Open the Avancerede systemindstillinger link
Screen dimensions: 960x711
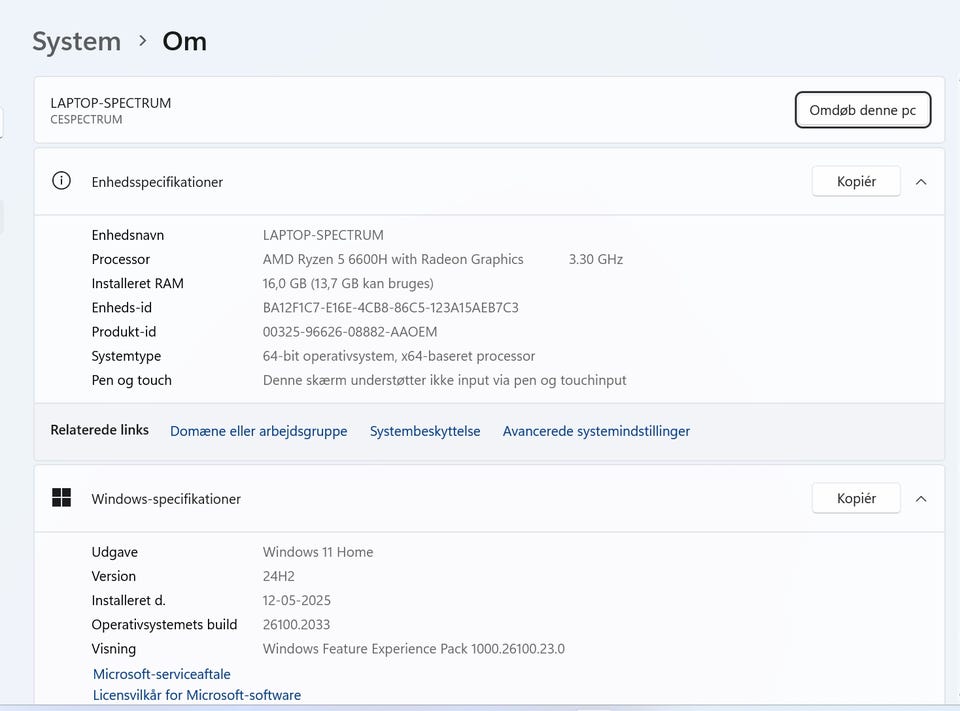[x=596, y=431]
